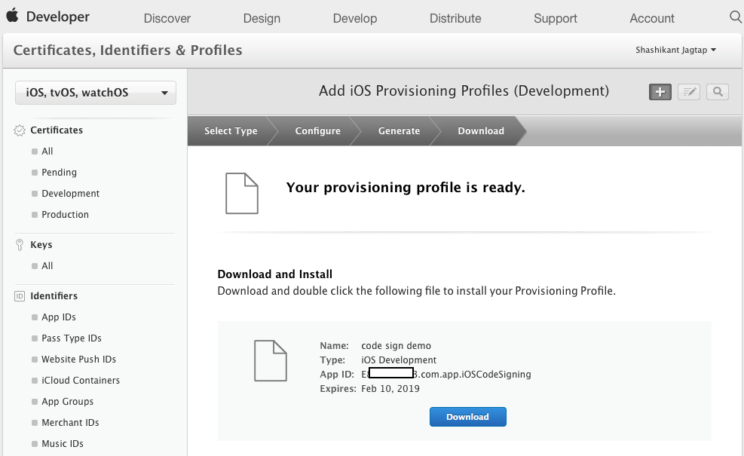The height and width of the screenshot is (456, 744).
Task: Expand the Shashikant Jagtap account menu
Action: pos(676,50)
